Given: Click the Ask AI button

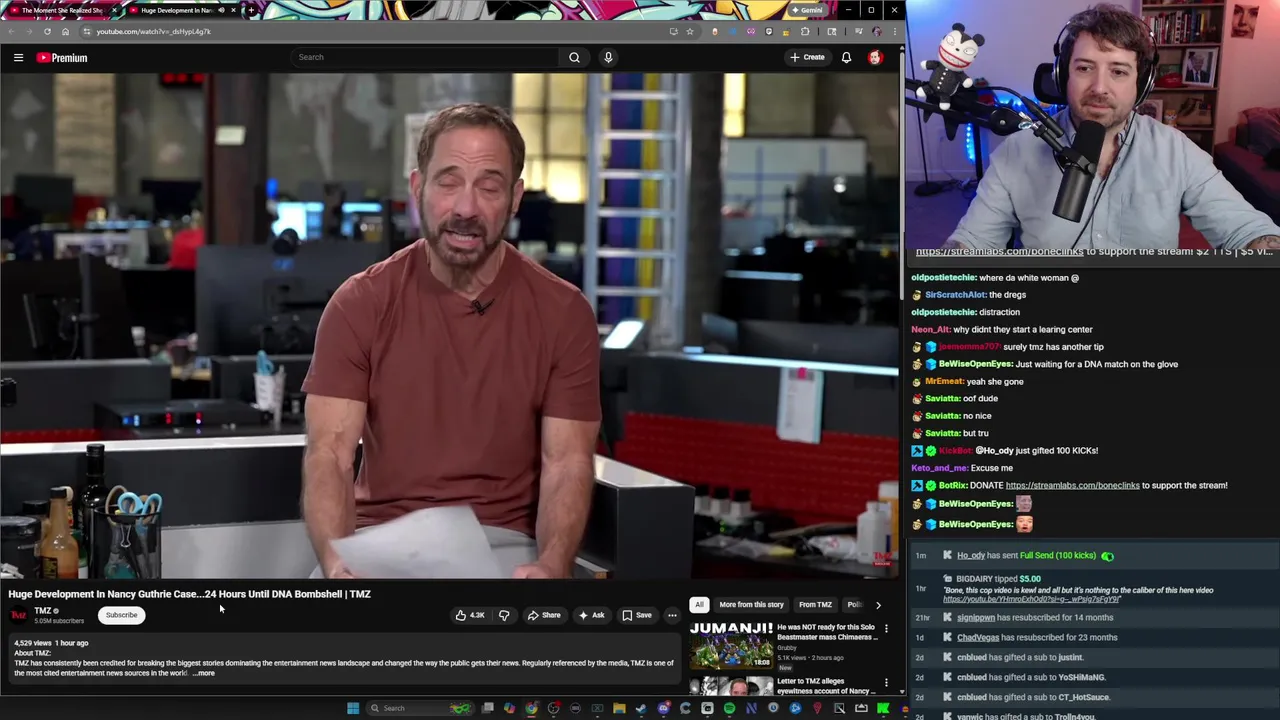Looking at the screenshot, I should 591,615.
